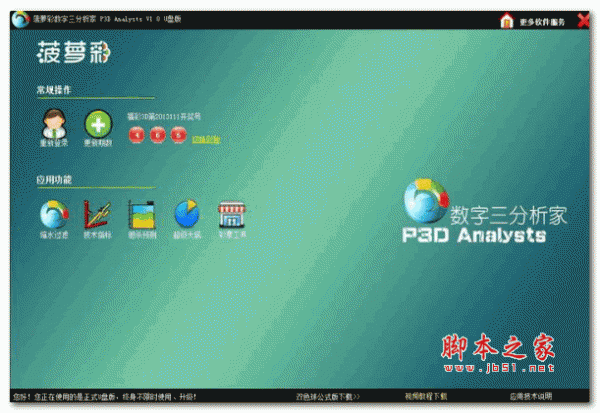This screenshot has width=600, height=413.
Task: Click the red house icon in title bar
Action: [507, 21]
